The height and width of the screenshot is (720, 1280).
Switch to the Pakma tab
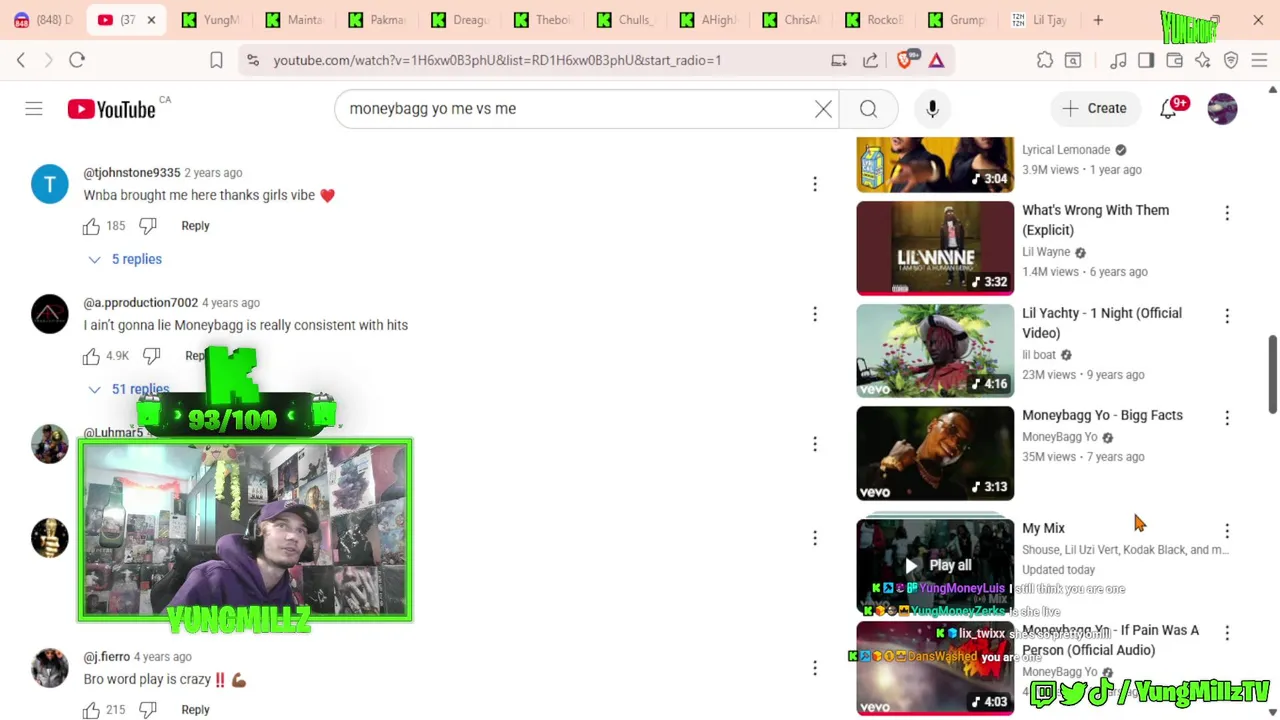click(x=378, y=20)
